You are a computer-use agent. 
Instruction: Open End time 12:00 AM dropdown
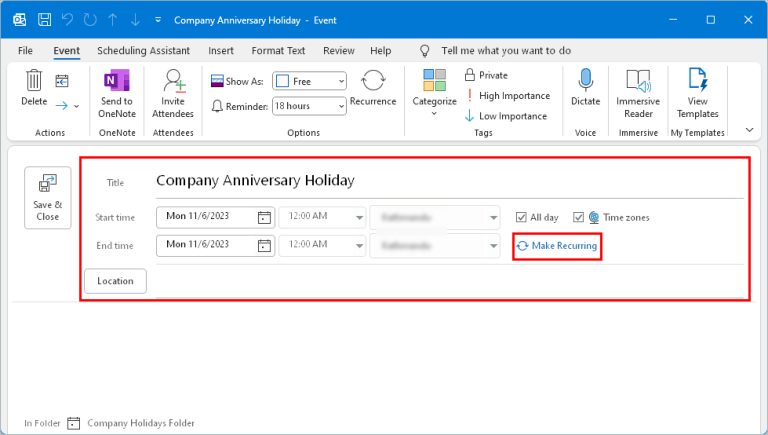pos(322,245)
